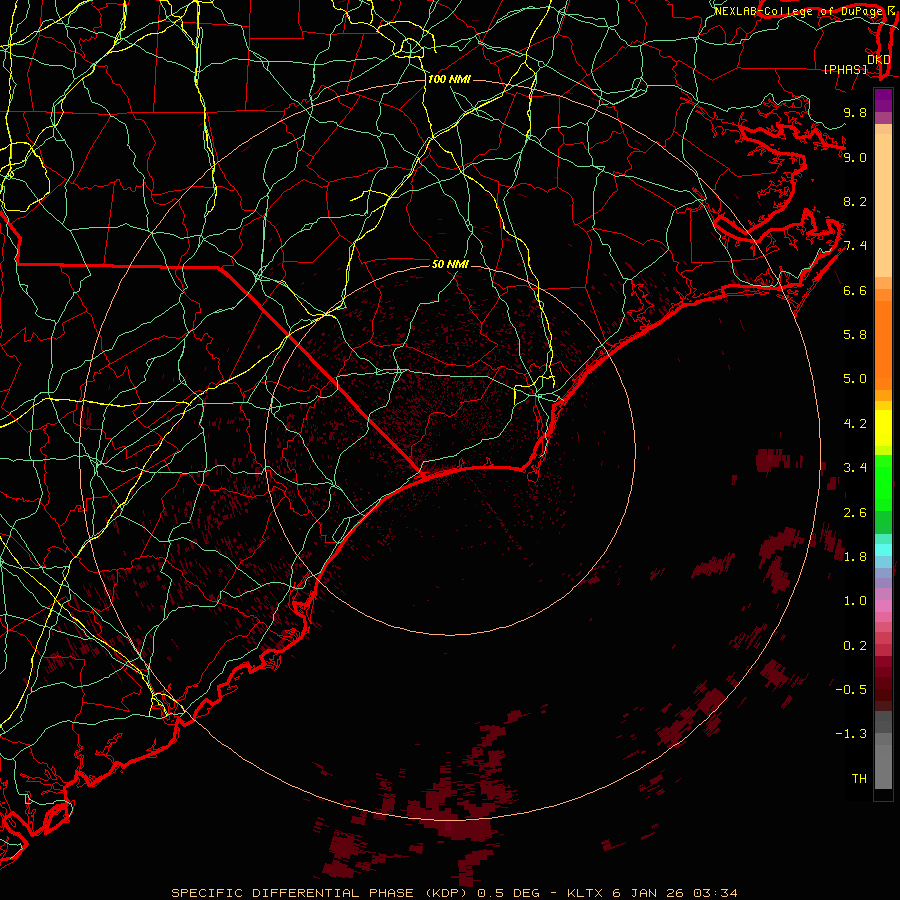Select the 6.6 legend value
Screen dimensions: 900x900
point(855,291)
